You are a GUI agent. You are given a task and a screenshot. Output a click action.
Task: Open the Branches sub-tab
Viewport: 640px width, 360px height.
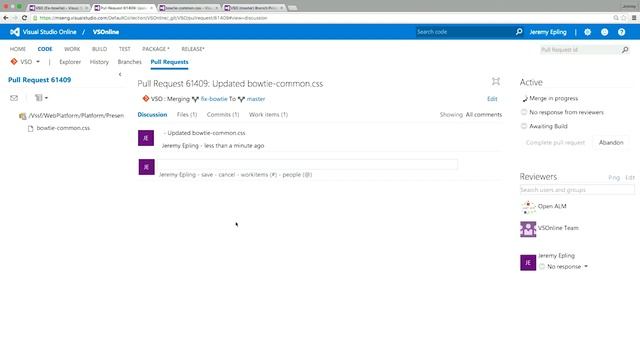tap(129, 62)
